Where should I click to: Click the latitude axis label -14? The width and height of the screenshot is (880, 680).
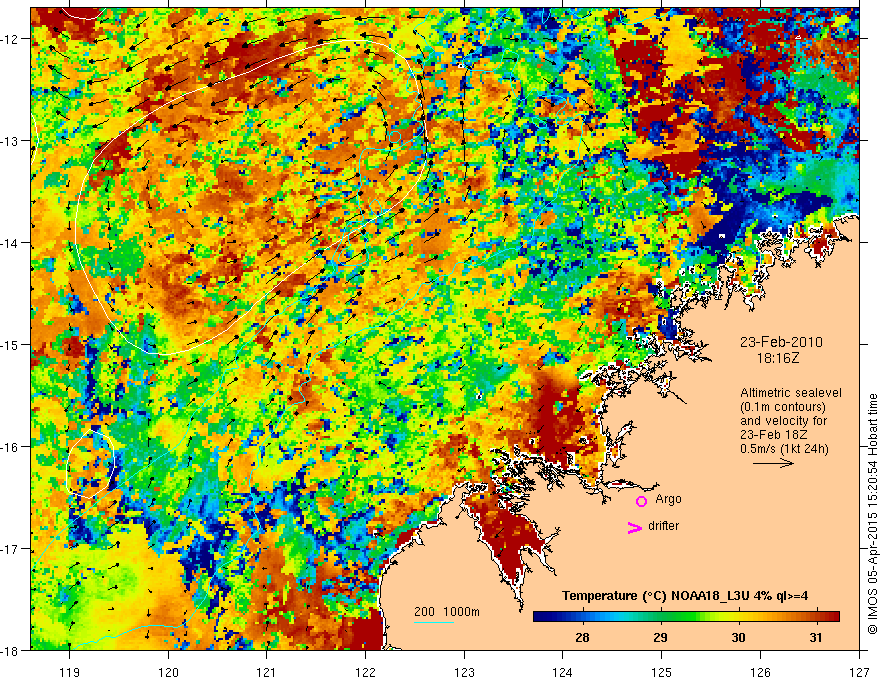point(10,243)
